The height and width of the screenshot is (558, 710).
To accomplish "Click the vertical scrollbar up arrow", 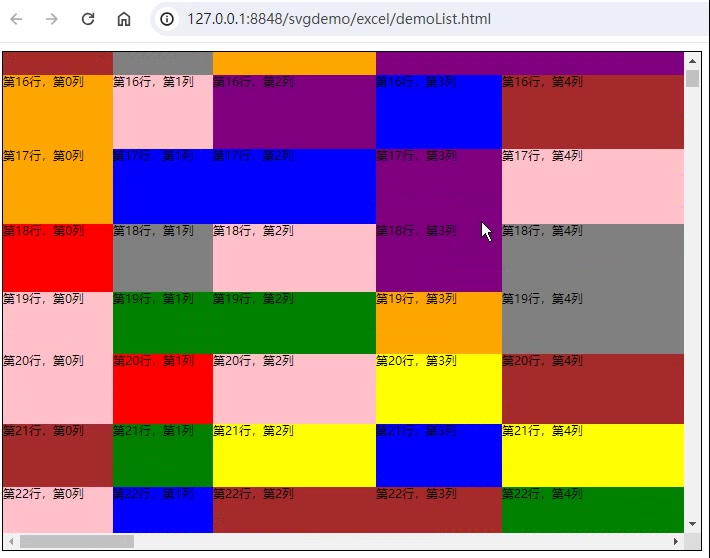I will (x=692, y=60).
